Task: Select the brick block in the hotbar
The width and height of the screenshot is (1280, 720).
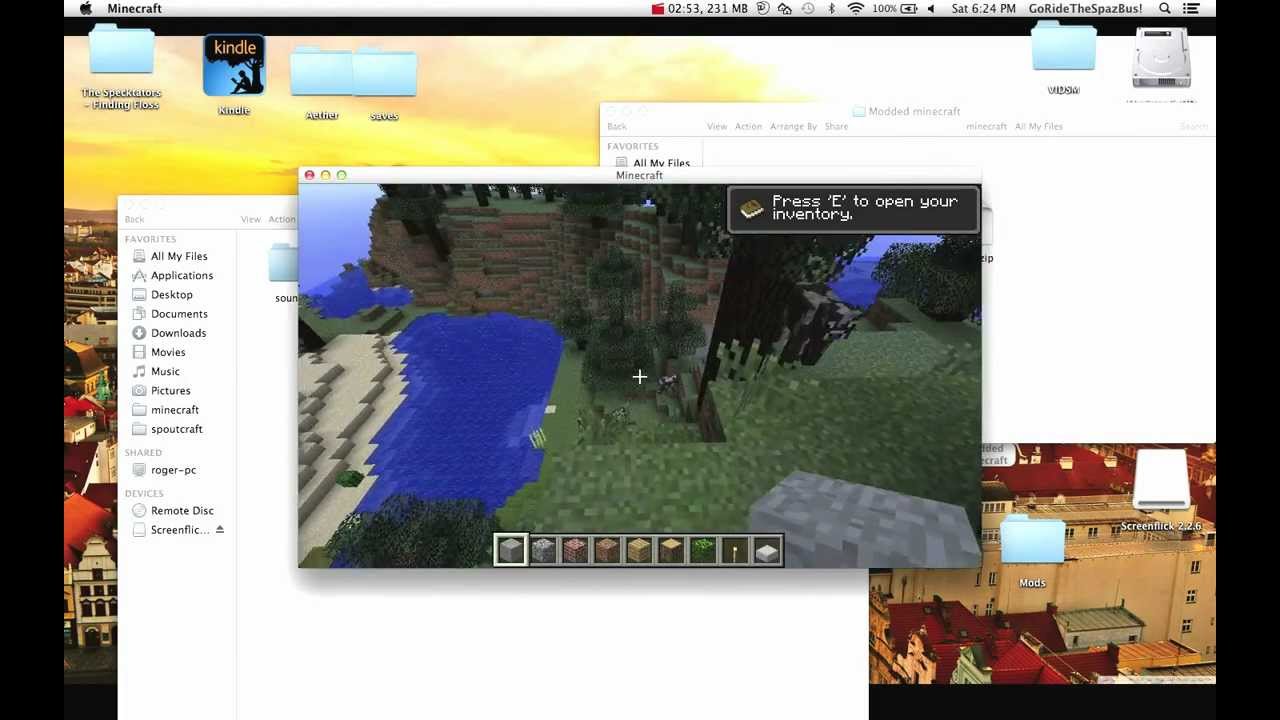Action: tap(575, 549)
